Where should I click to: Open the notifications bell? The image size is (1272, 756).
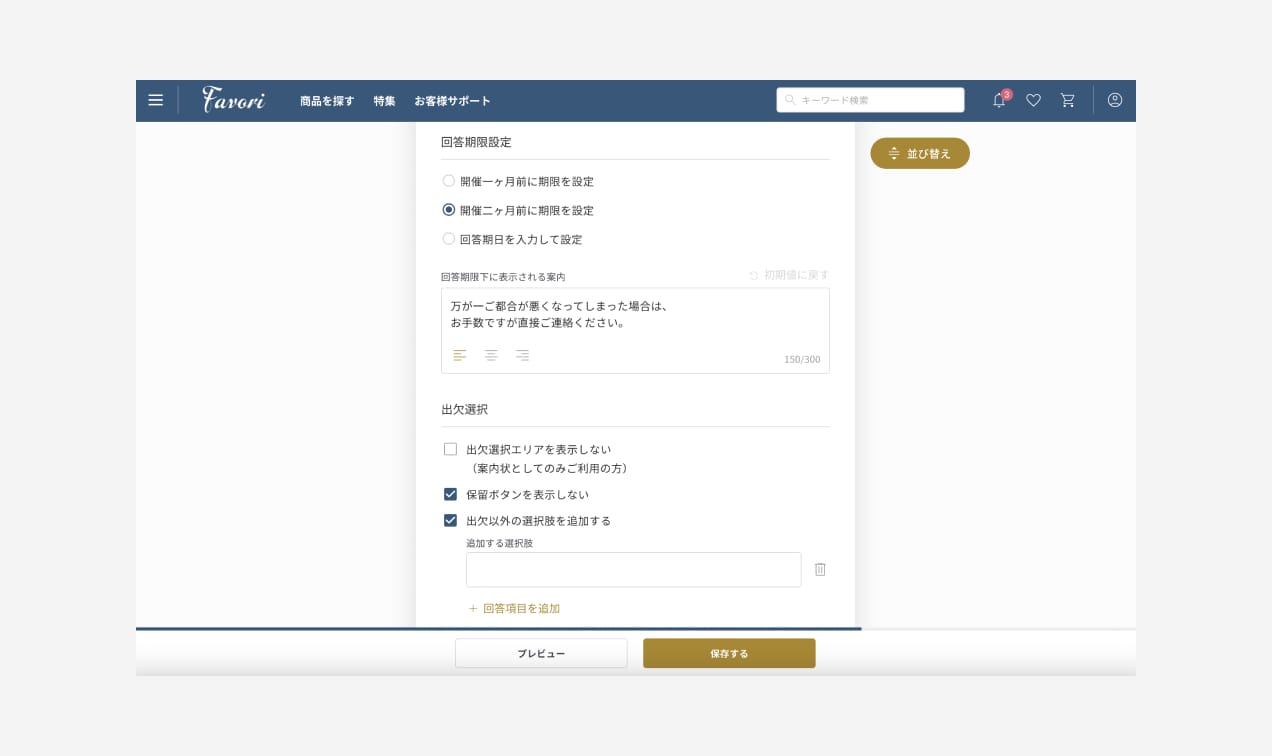pos(999,100)
